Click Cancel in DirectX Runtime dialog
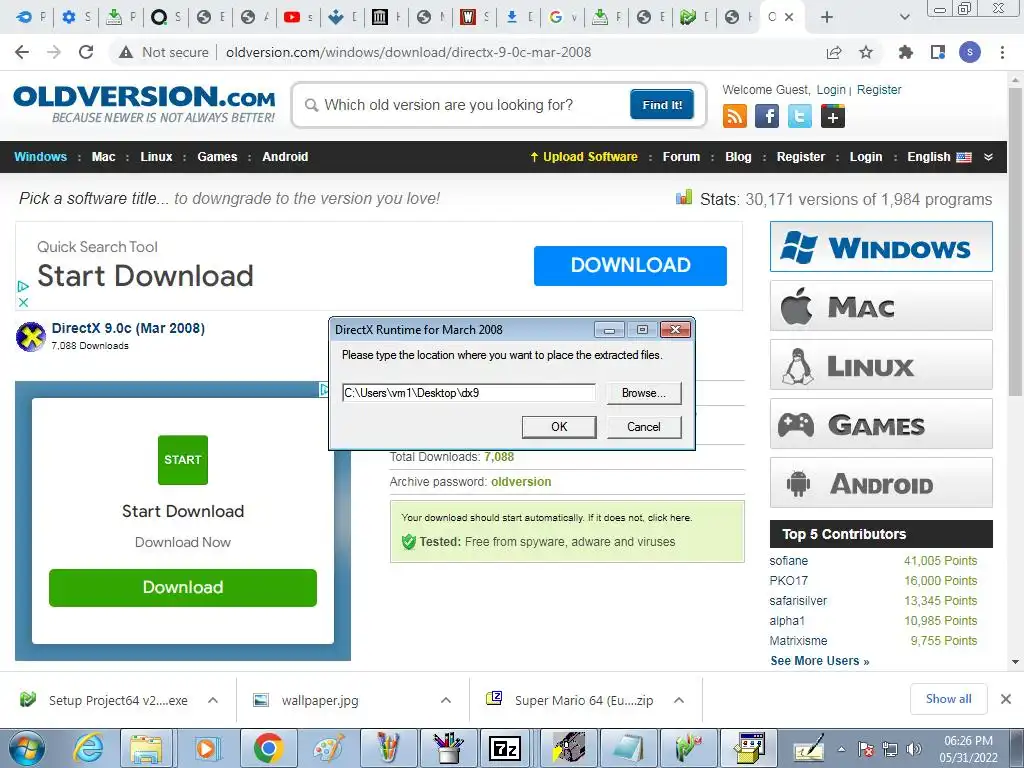1024x768 pixels. [644, 426]
